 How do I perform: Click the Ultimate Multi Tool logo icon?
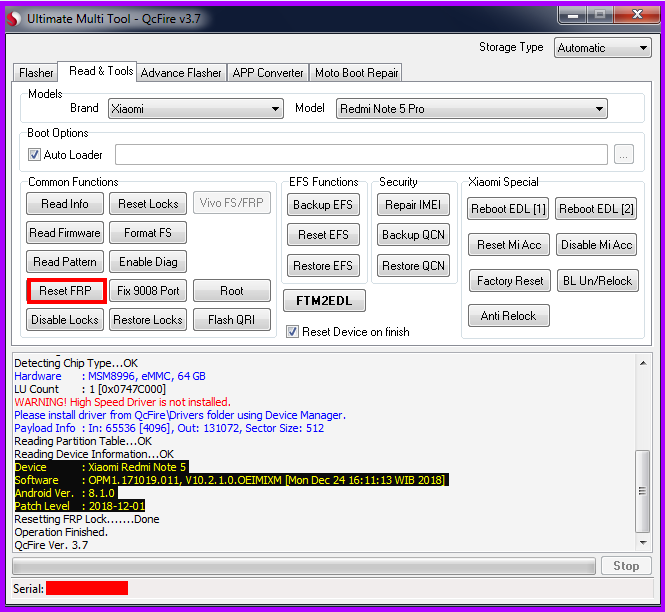pyautogui.click(x=13, y=19)
